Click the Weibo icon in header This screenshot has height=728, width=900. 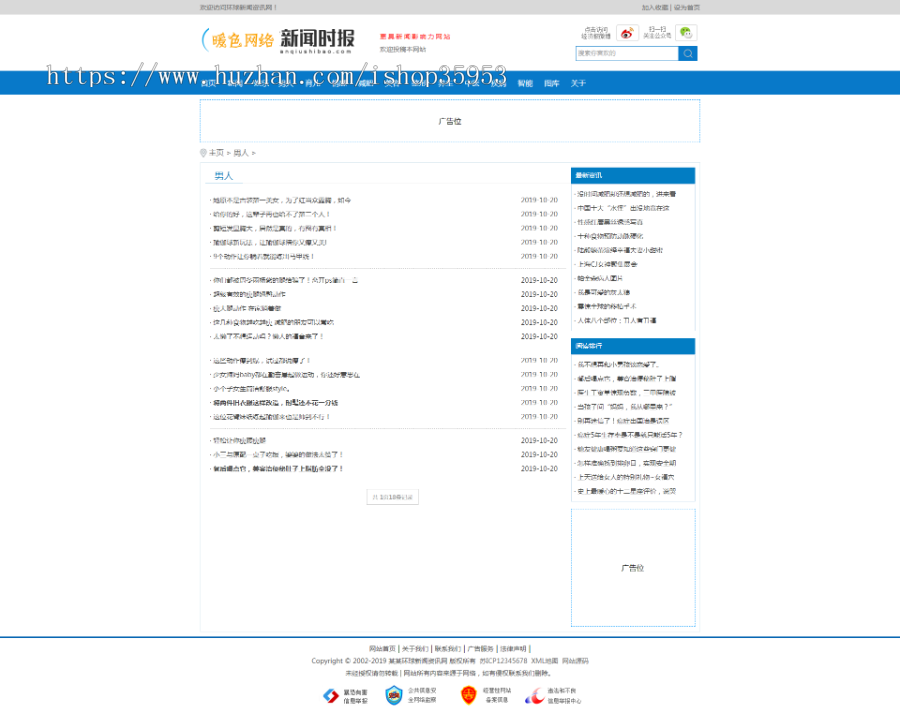pyautogui.click(x=626, y=33)
